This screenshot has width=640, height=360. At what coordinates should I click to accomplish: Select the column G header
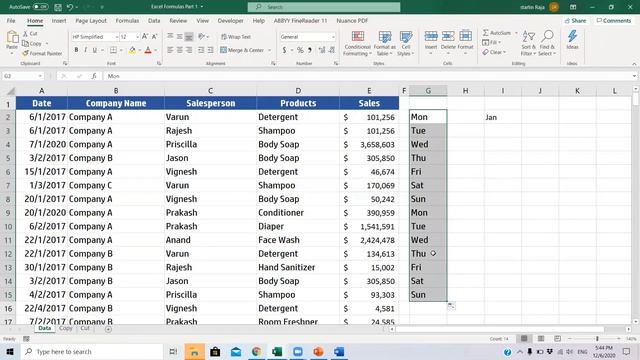(428, 91)
